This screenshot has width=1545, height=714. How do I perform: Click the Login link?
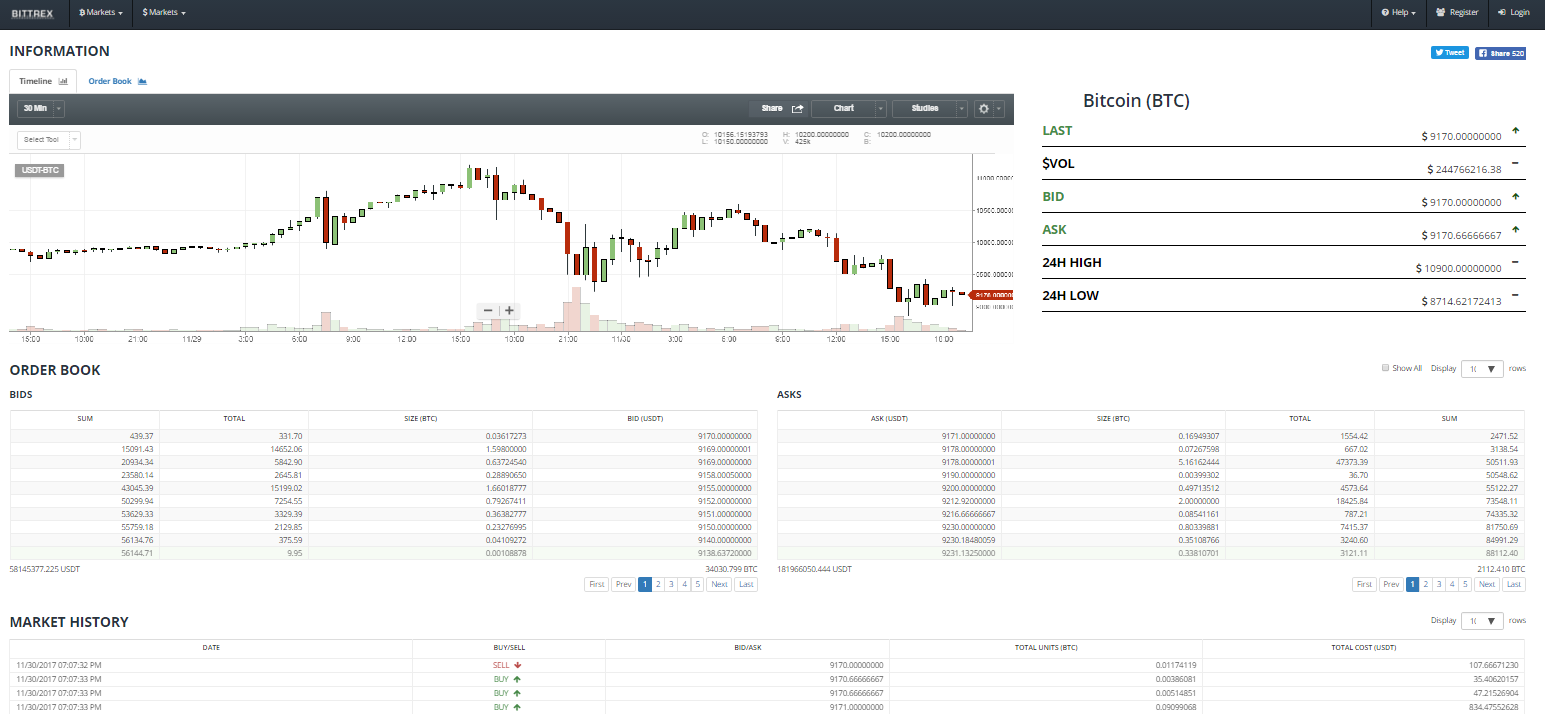[x=1514, y=13]
